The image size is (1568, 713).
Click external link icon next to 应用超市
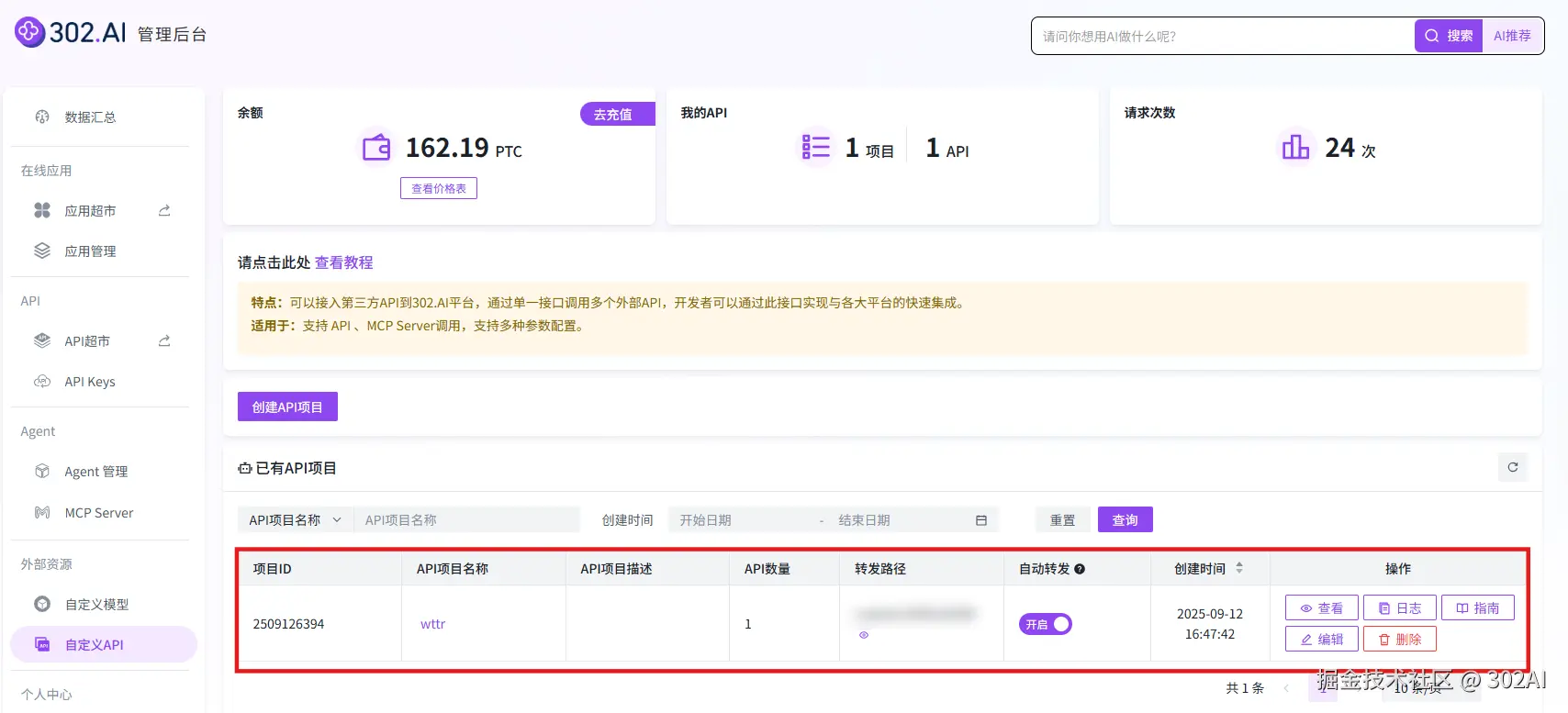[164, 210]
